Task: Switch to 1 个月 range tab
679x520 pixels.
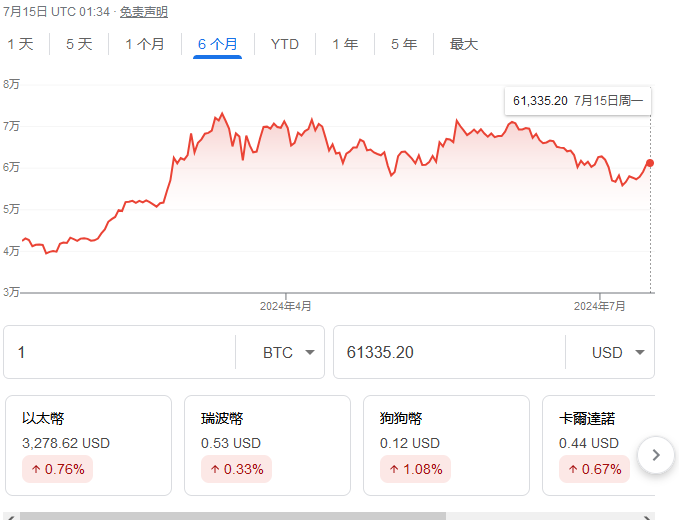Action: 145,44
